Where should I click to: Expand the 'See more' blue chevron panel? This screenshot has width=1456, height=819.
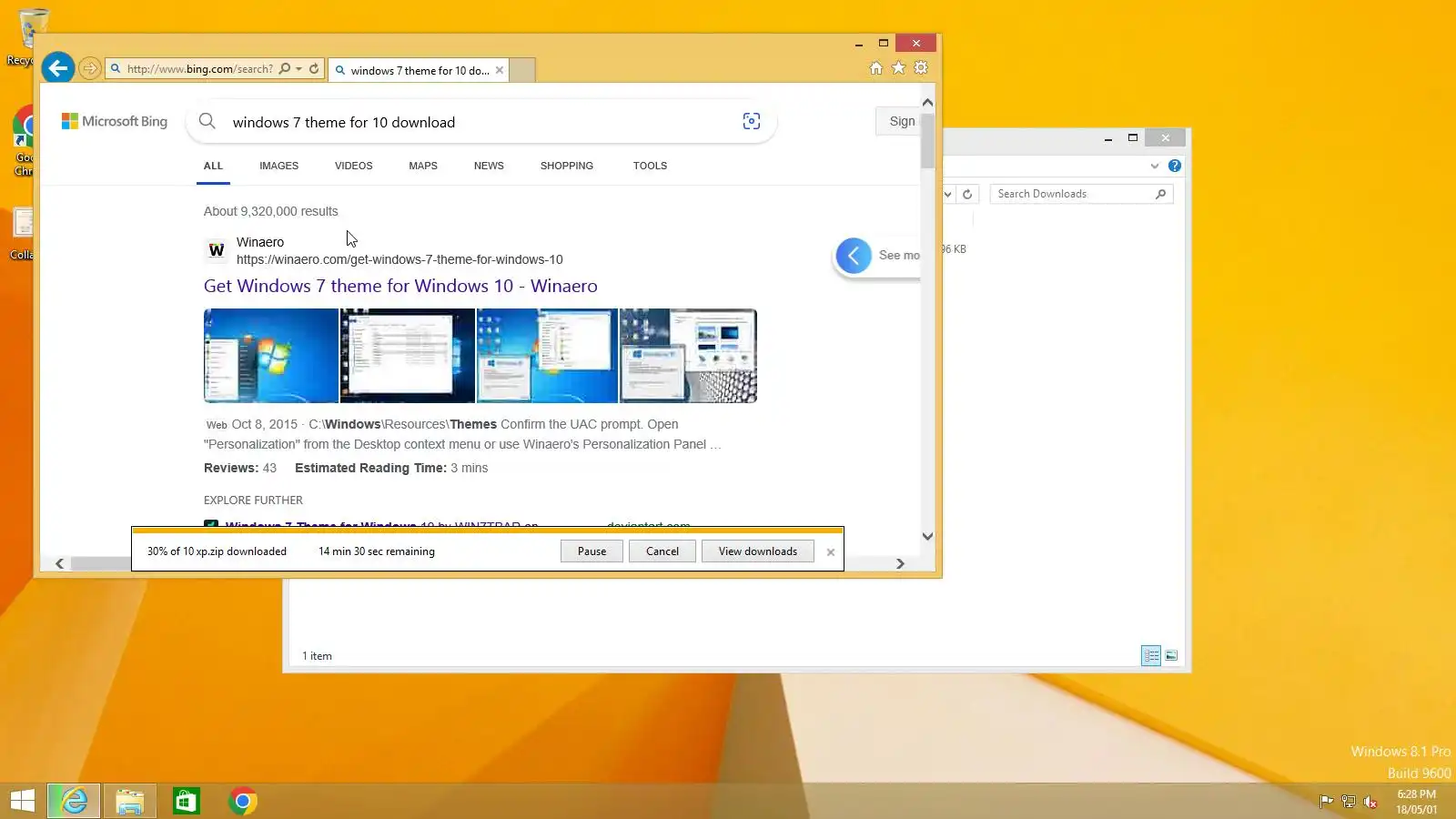point(854,256)
